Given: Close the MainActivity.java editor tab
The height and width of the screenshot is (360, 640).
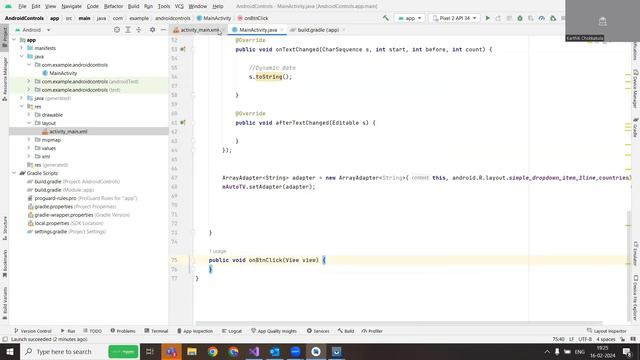Looking at the screenshot, I should (x=282, y=30).
